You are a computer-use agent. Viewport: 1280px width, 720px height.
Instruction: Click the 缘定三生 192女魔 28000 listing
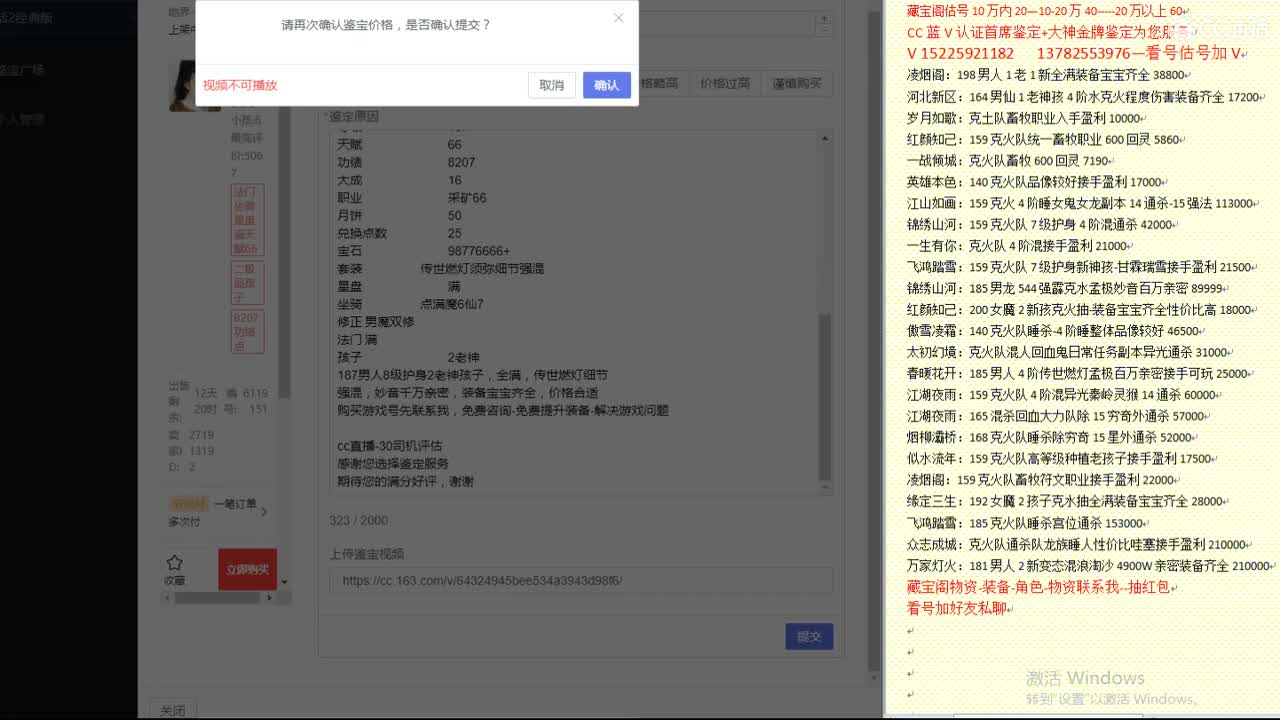click(x=1066, y=501)
